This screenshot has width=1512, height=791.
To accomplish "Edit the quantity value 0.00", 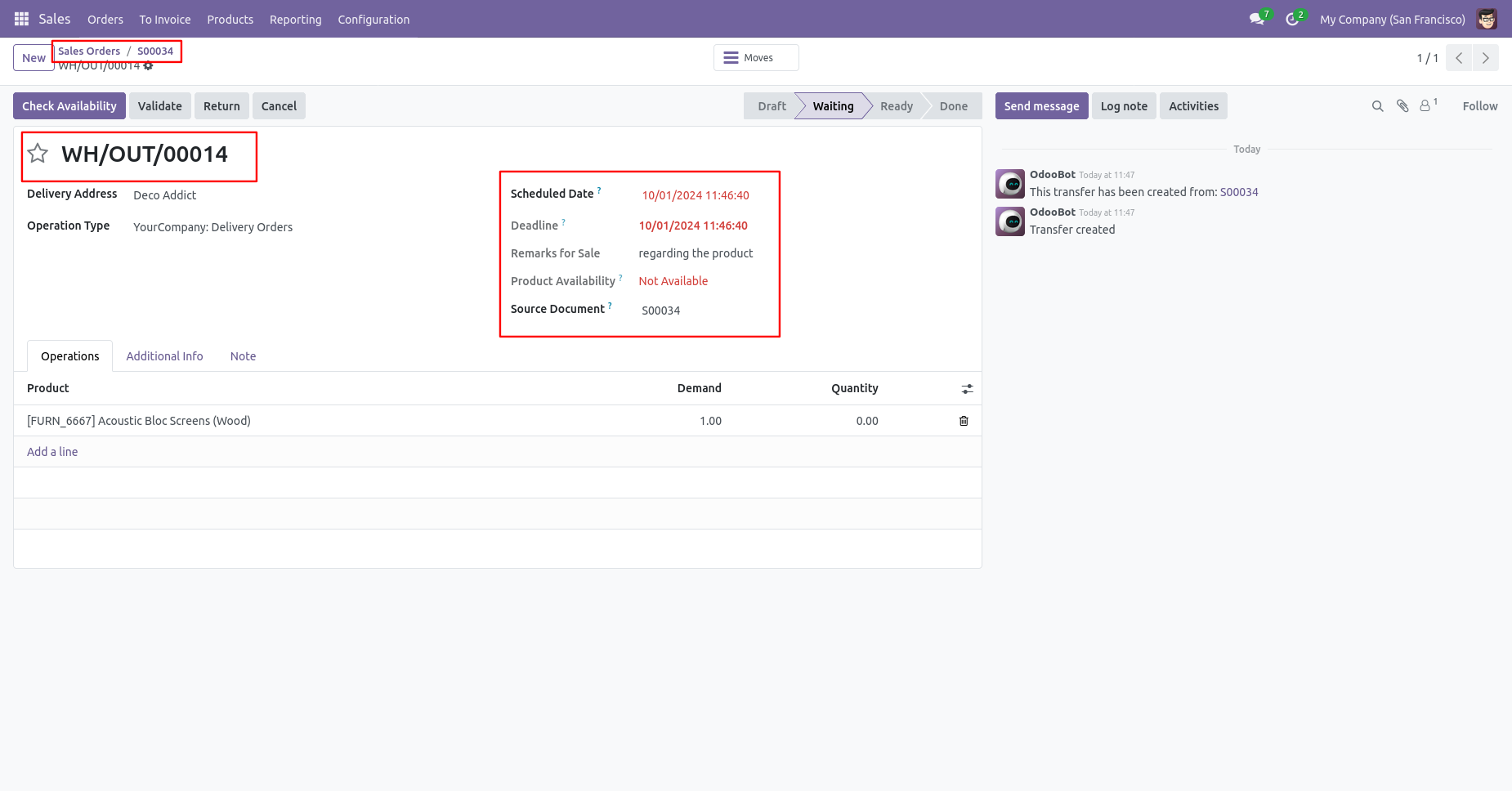I will tap(867, 421).
